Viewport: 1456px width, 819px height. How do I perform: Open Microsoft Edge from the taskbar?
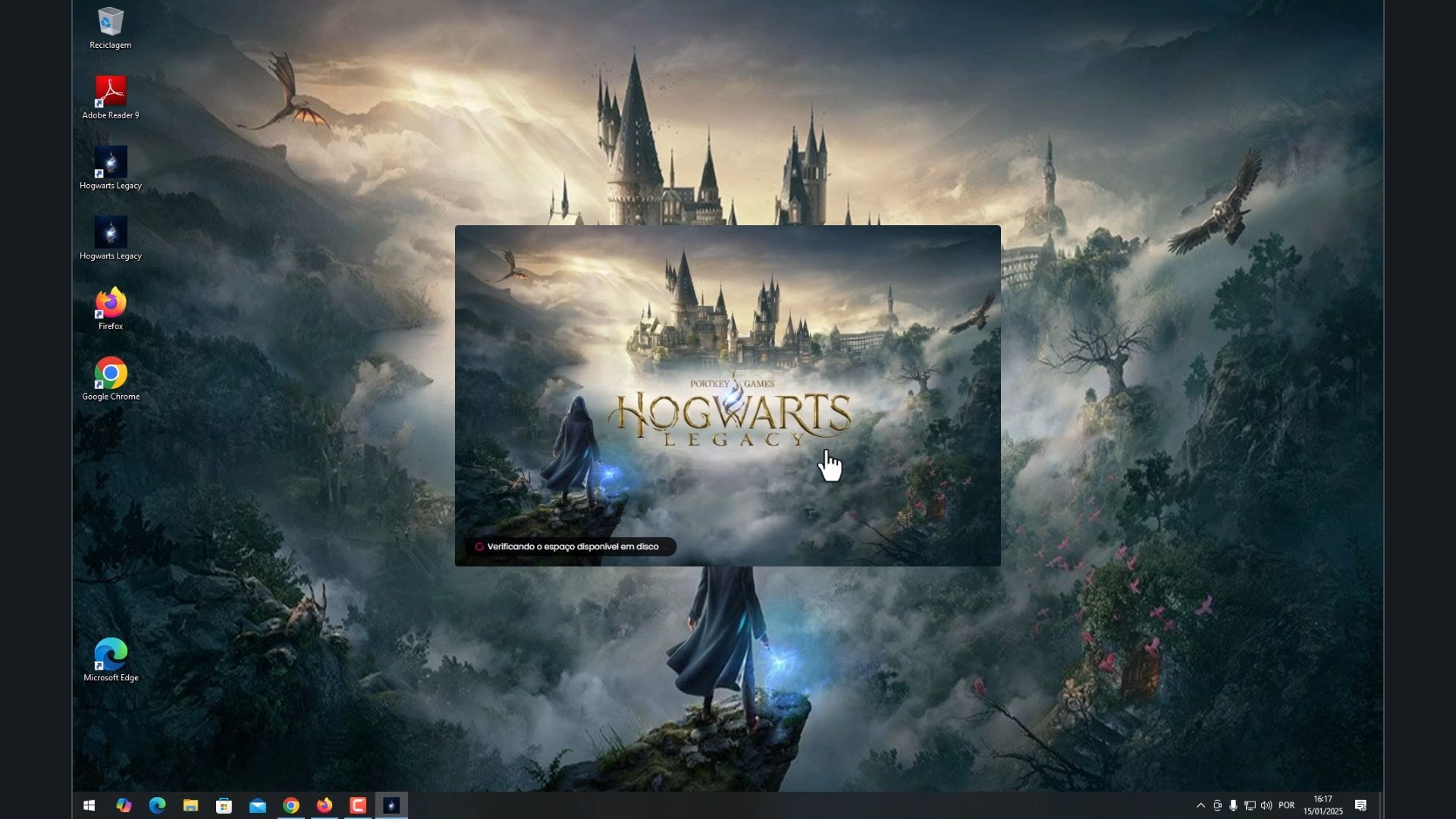(157, 805)
